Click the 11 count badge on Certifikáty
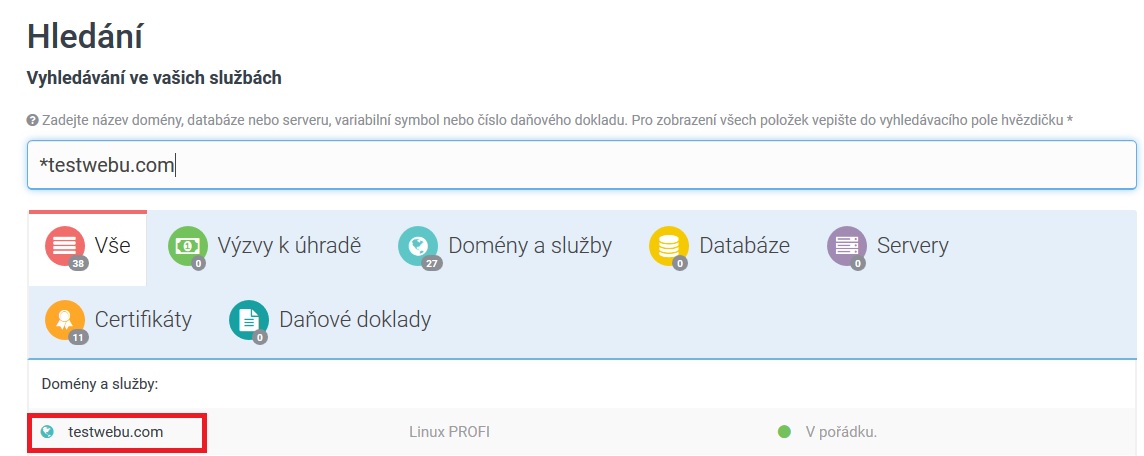 [78, 338]
